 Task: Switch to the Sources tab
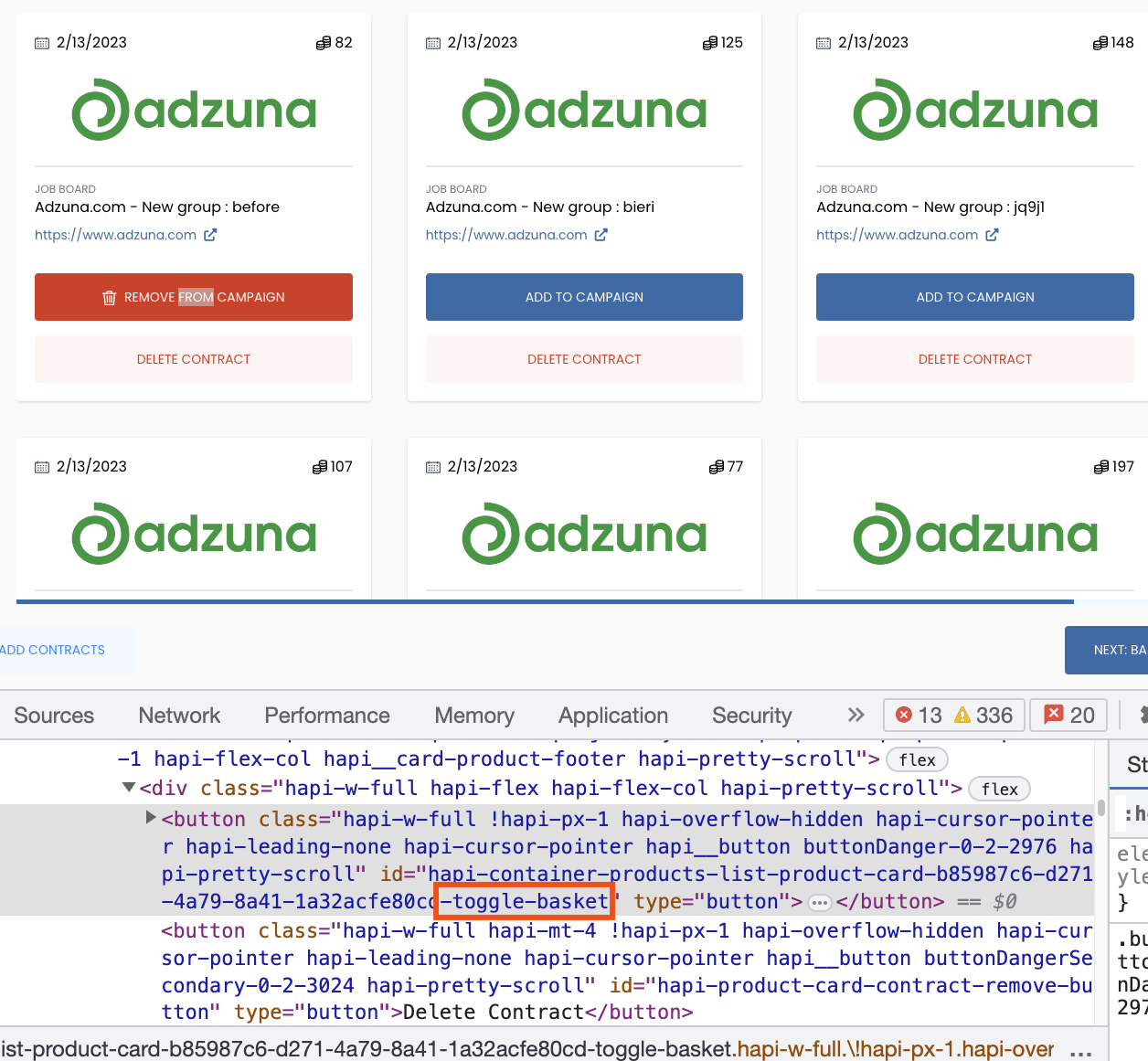pos(54,716)
